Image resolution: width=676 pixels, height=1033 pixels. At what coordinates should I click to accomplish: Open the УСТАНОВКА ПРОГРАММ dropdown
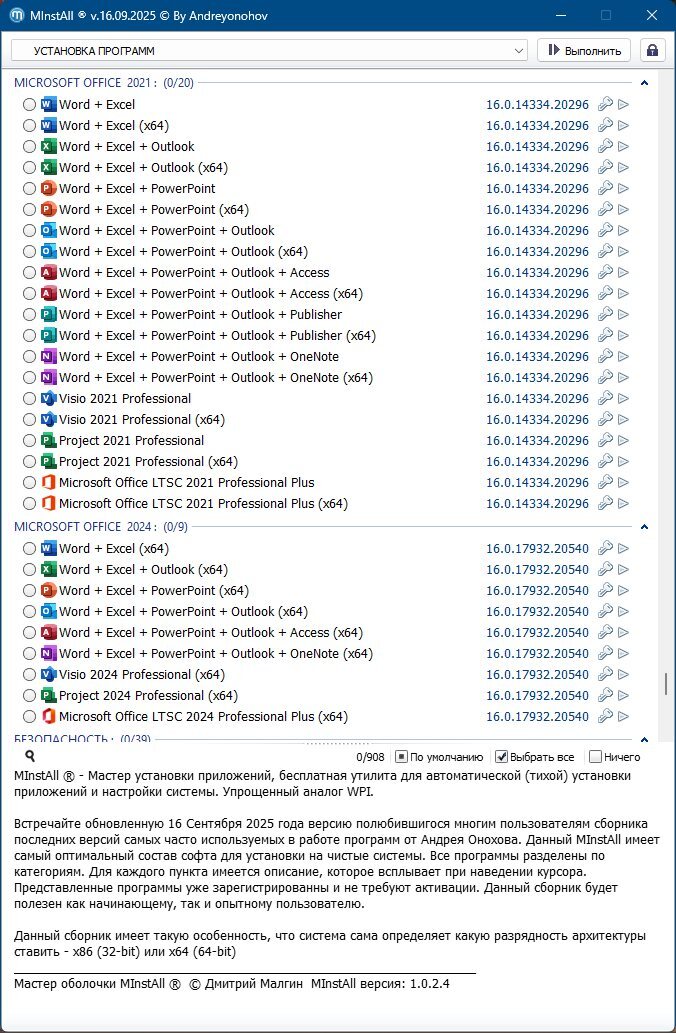tap(518, 50)
